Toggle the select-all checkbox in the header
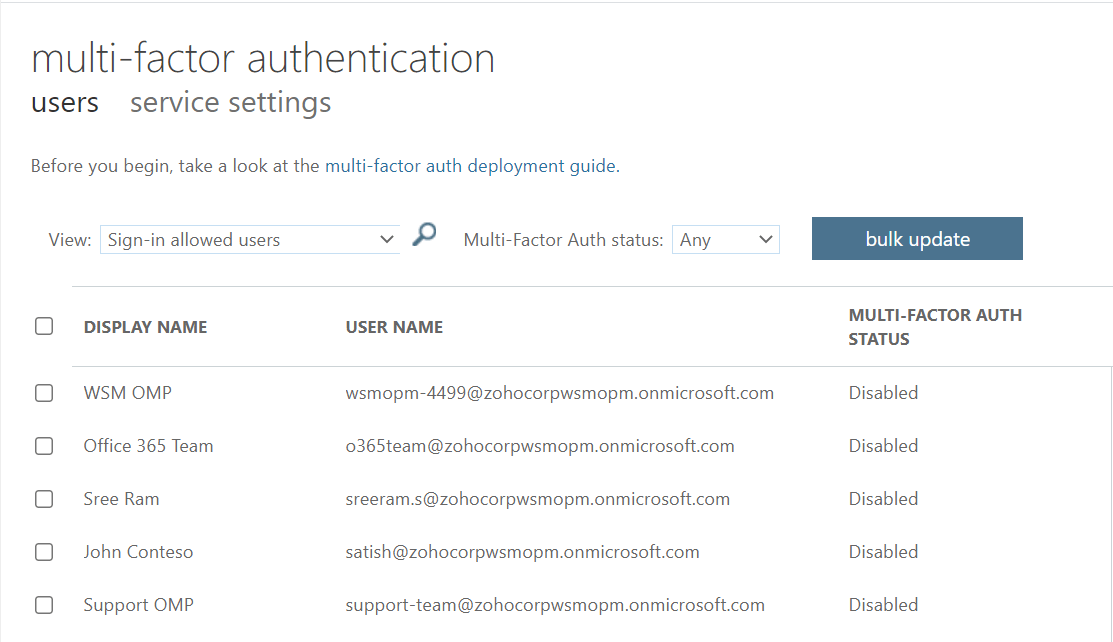This screenshot has width=1113, height=642. [44, 325]
